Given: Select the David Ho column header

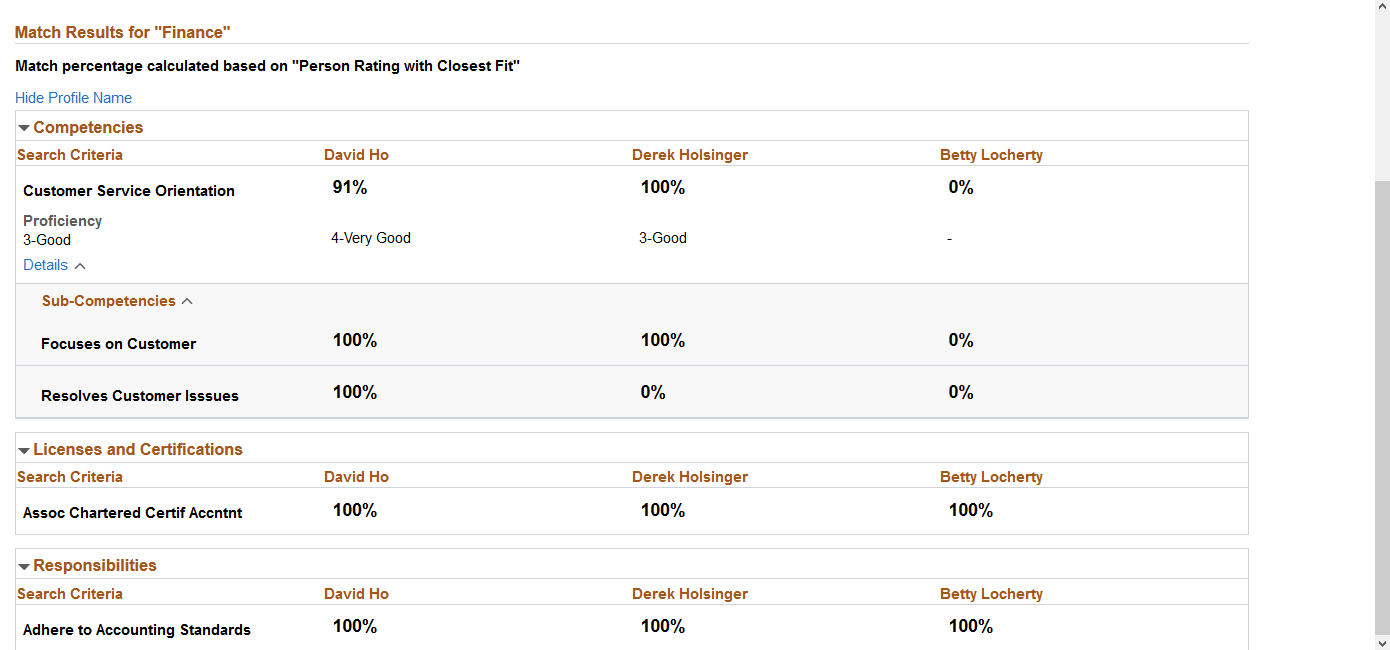Looking at the screenshot, I should [356, 154].
